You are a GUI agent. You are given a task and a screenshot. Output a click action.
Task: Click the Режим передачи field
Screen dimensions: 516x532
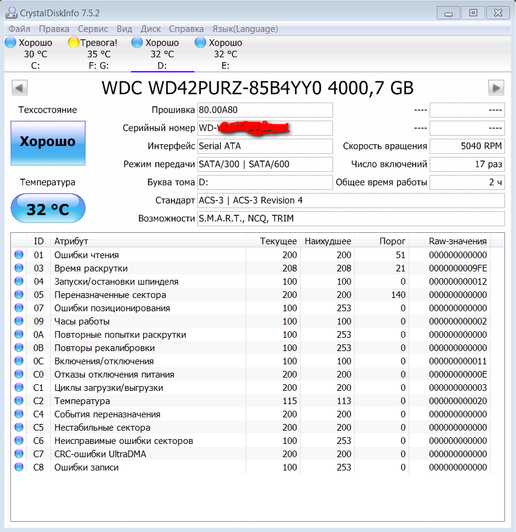(265, 164)
